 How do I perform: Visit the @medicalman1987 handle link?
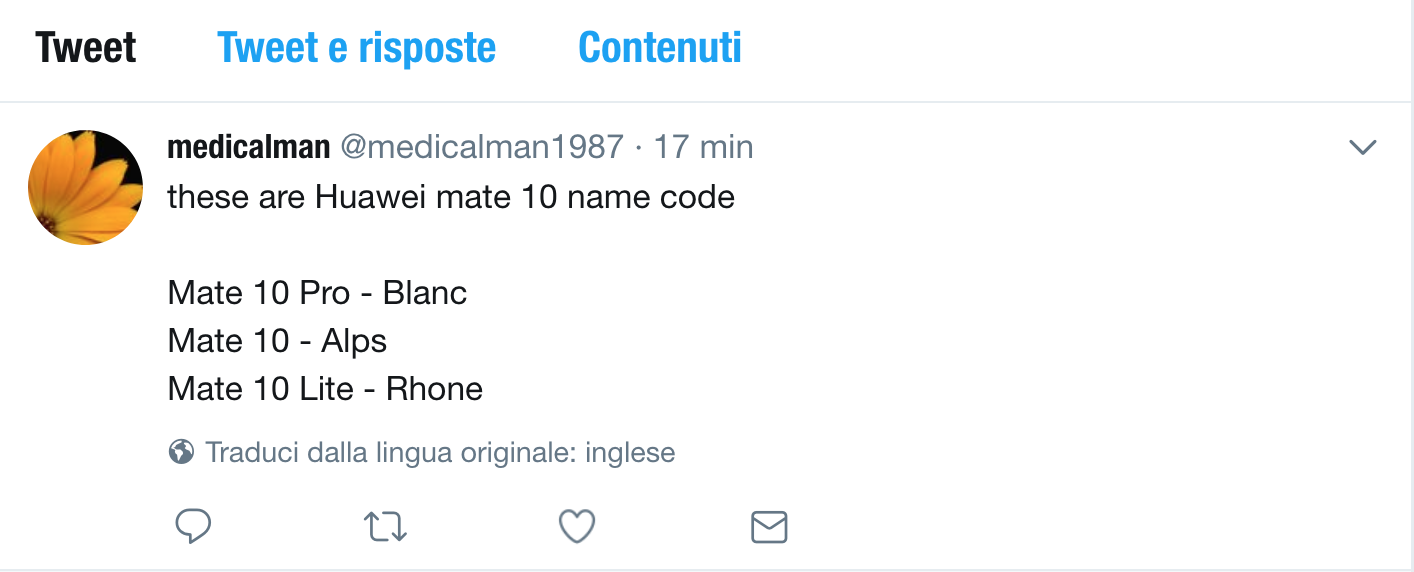[x=482, y=148]
